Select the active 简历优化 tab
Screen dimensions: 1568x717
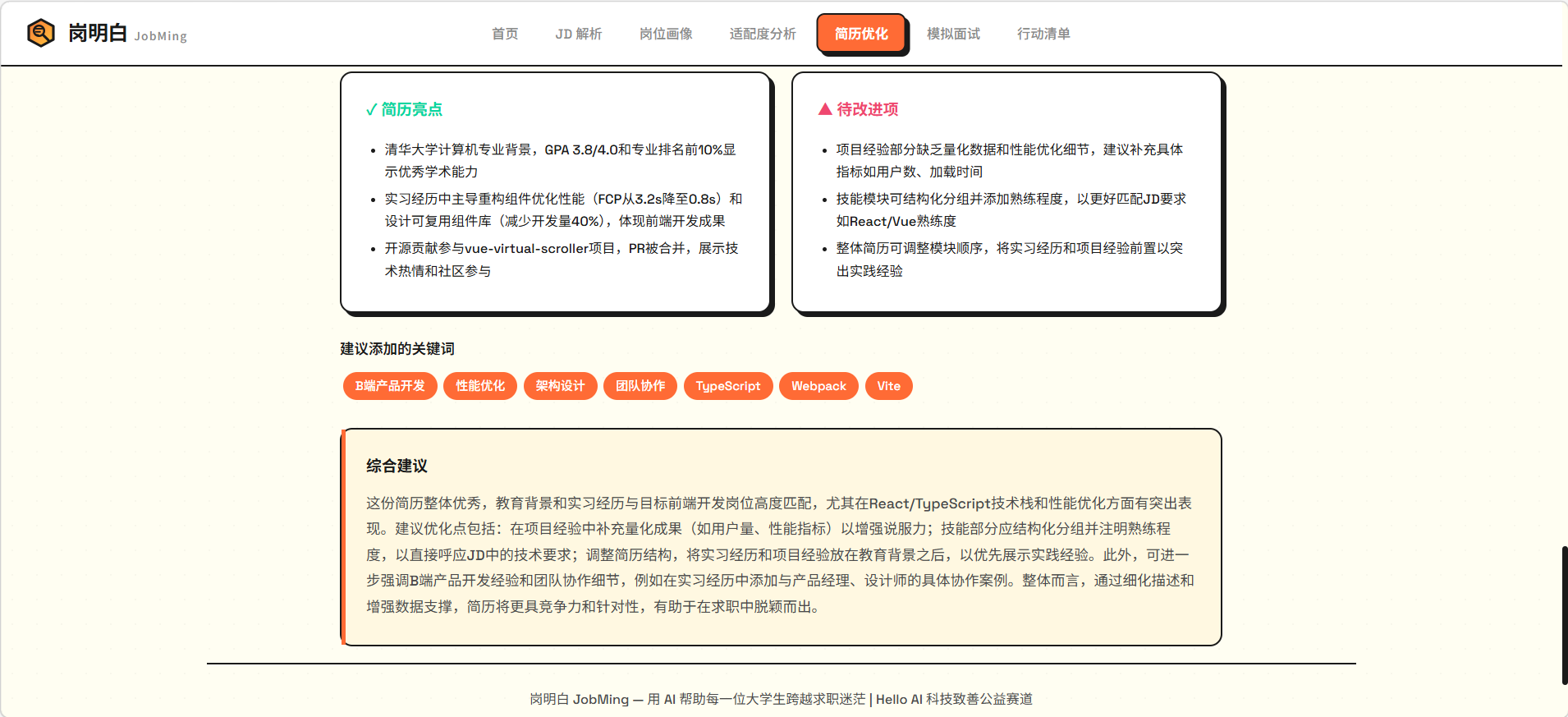[861, 34]
